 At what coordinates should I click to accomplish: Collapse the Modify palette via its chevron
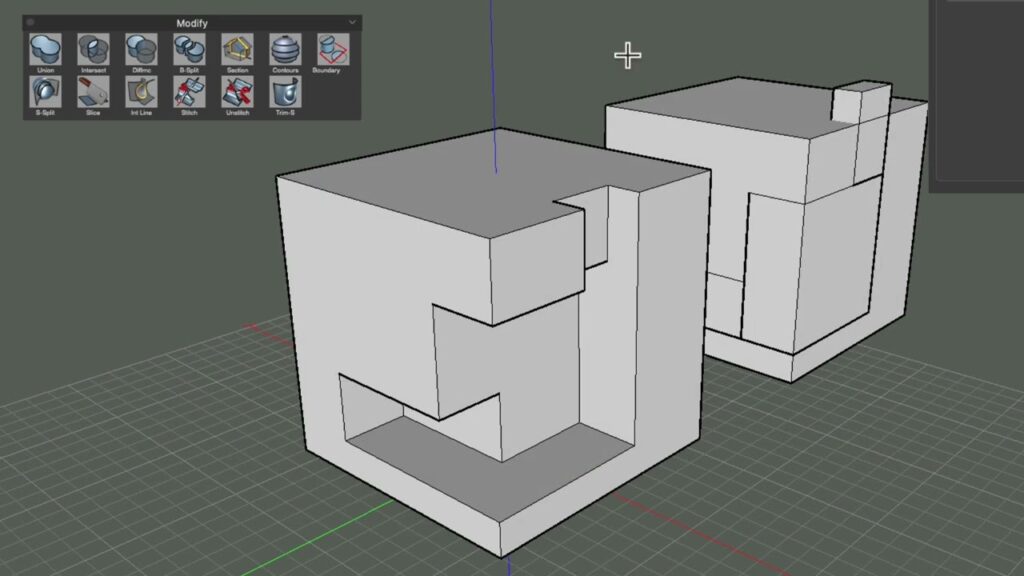pos(352,21)
